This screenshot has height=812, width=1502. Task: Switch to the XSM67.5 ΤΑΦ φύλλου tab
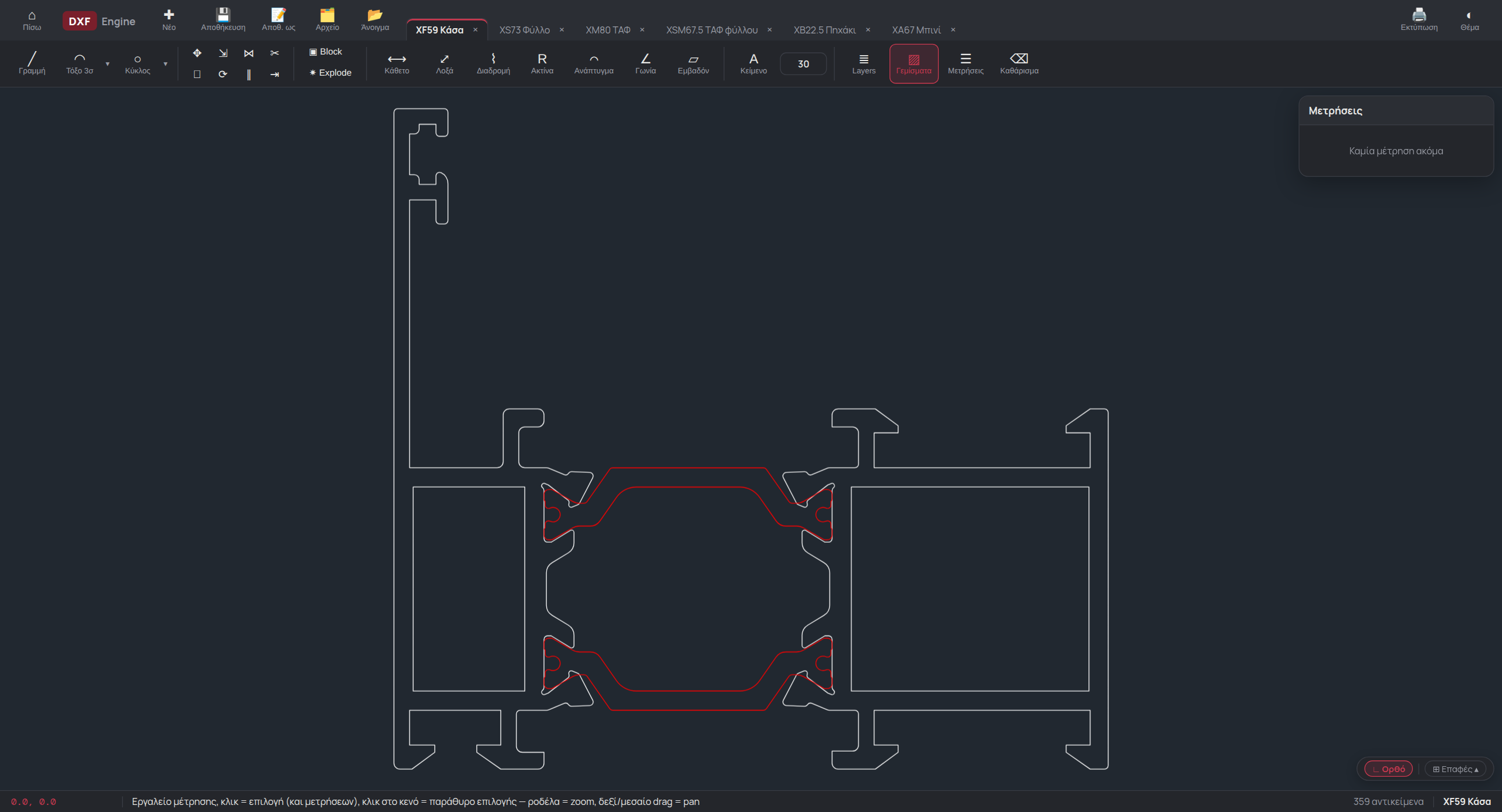[x=712, y=30]
